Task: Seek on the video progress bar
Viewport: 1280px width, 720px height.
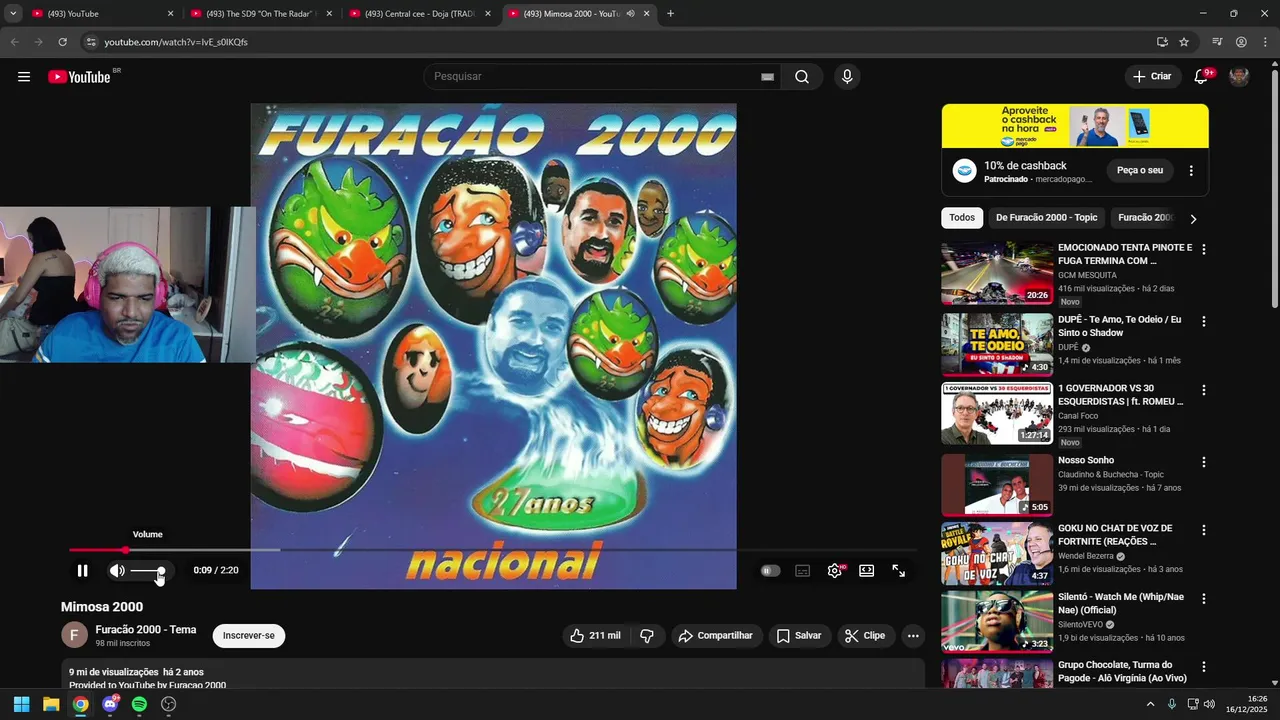Action: click(x=493, y=550)
